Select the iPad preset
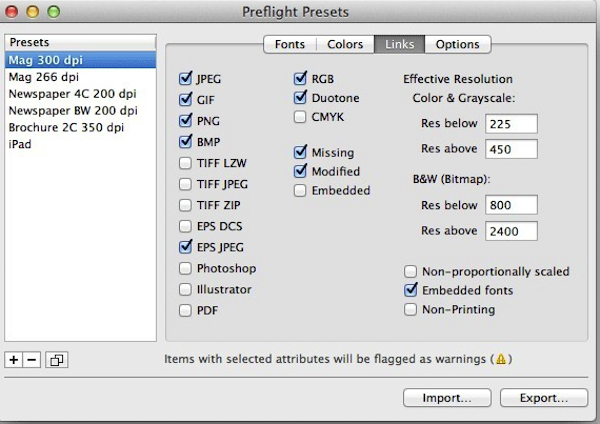The height and width of the screenshot is (424, 600). (22, 144)
